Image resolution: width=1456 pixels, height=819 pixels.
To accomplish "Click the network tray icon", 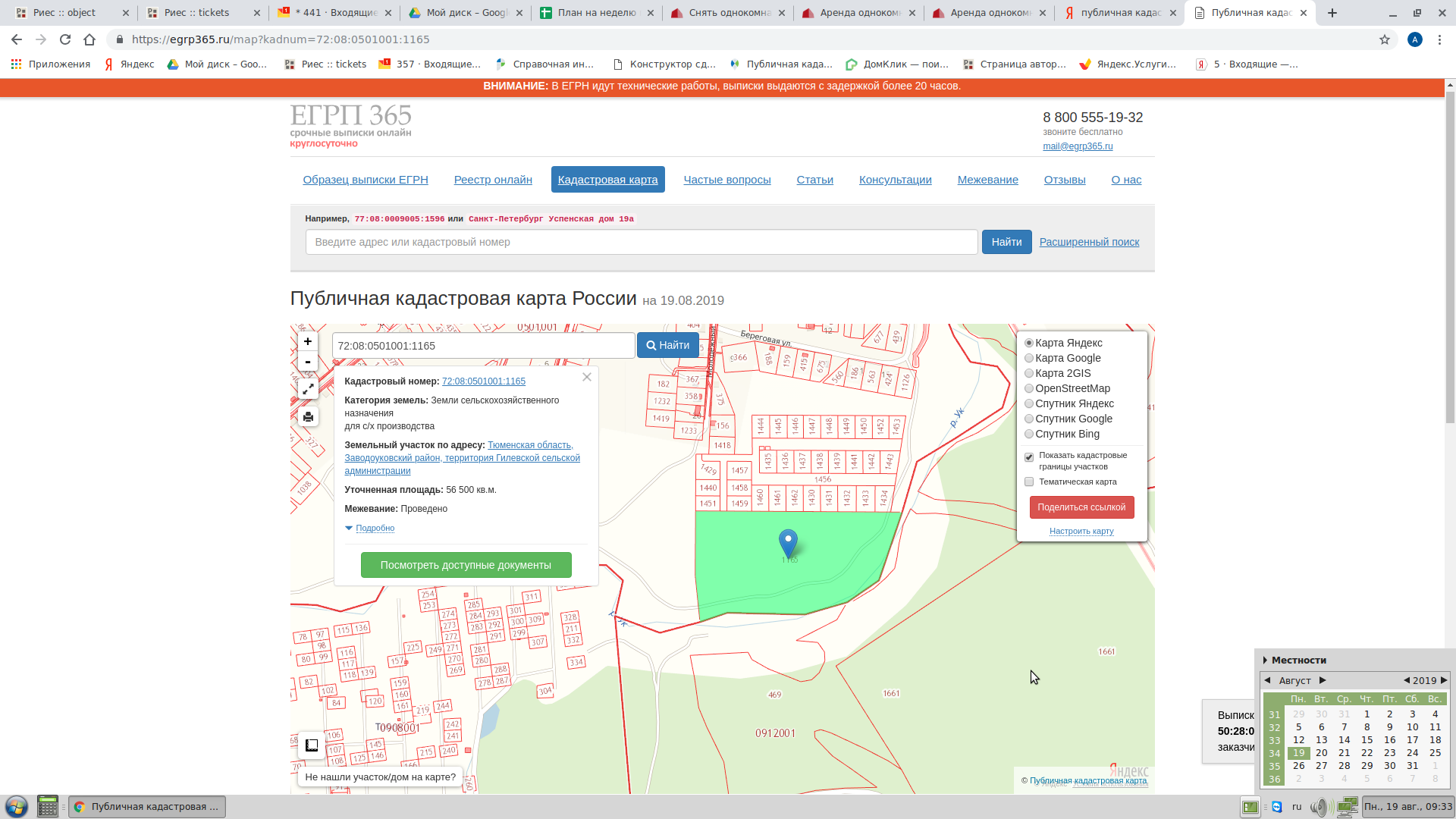I will tap(1348, 807).
